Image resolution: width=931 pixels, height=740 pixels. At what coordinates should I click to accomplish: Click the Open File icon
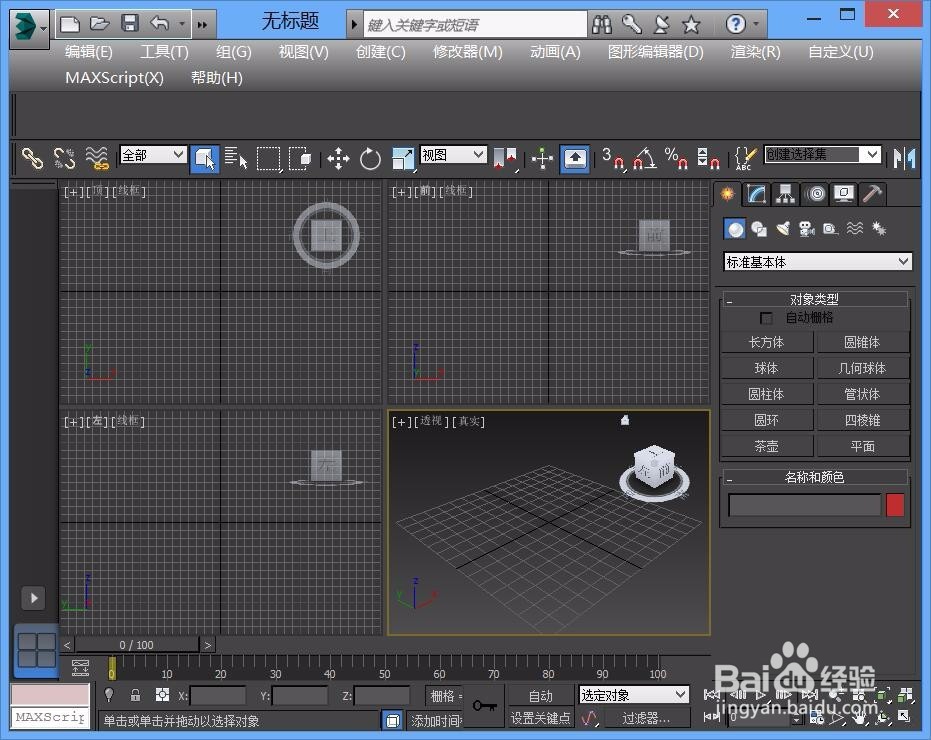pyautogui.click(x=100, y=24)
